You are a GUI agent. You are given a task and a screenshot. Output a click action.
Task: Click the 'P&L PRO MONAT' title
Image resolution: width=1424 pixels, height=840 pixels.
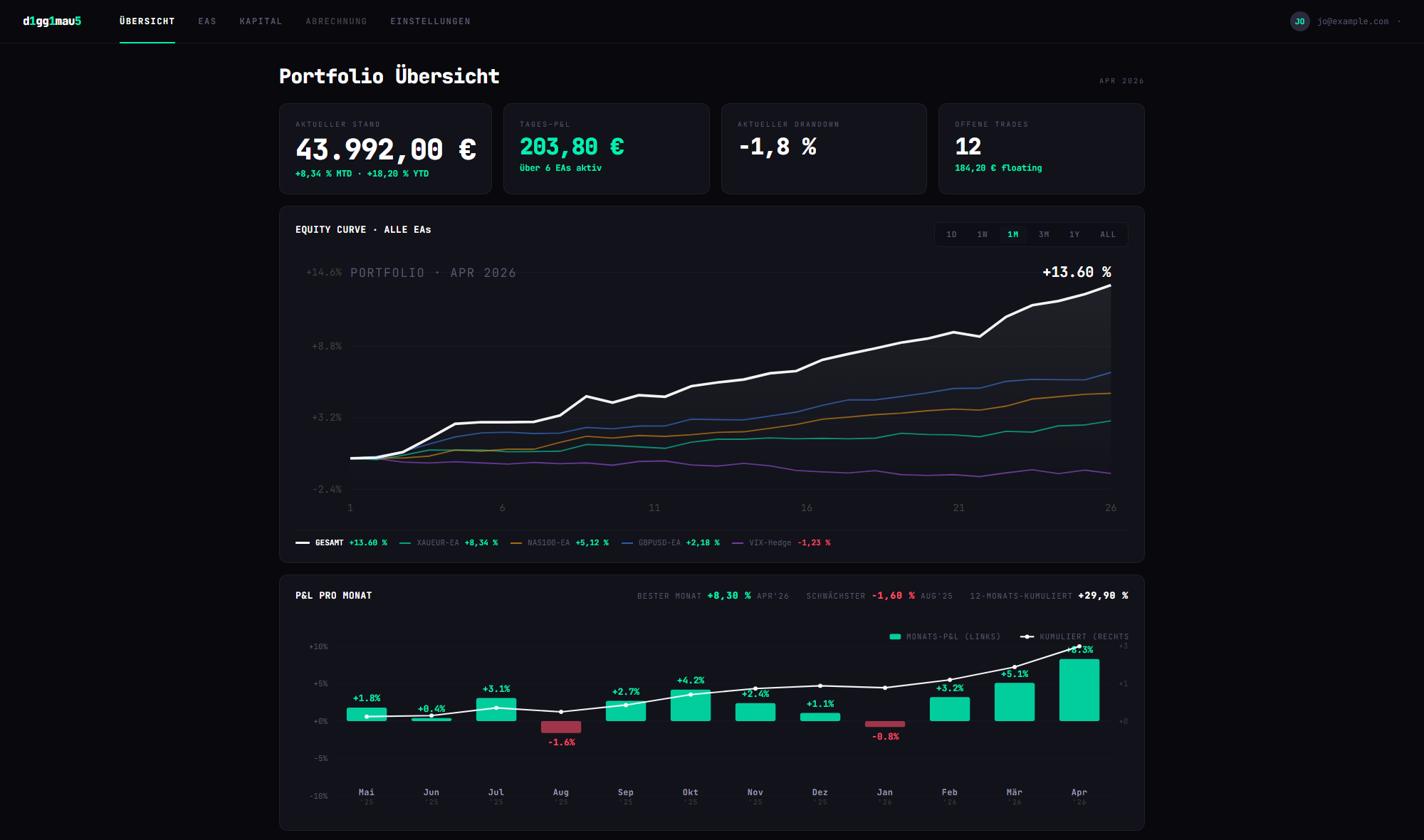click(x=333, y=596)
